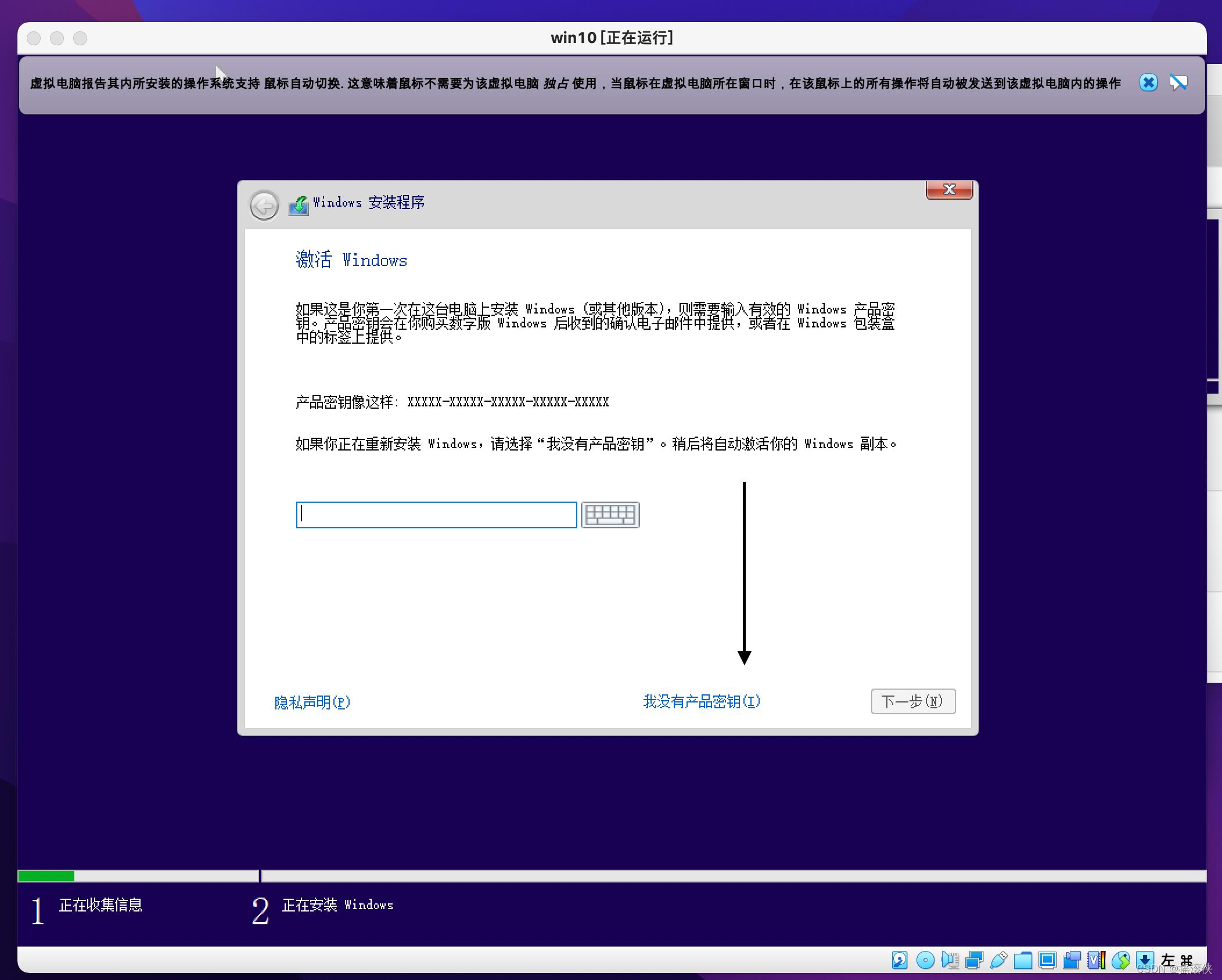Click '我没有产品密钥' skip activation link

coord(700,700)
